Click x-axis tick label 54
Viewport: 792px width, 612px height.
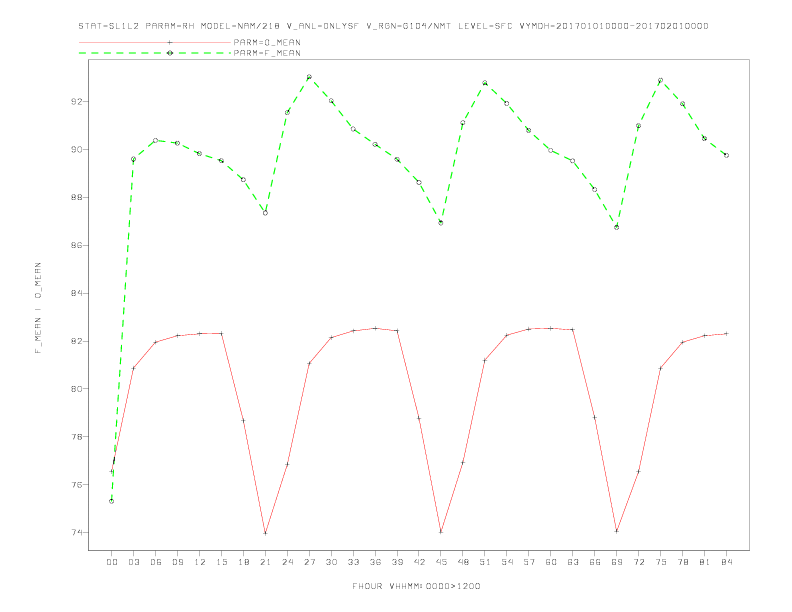507,562
